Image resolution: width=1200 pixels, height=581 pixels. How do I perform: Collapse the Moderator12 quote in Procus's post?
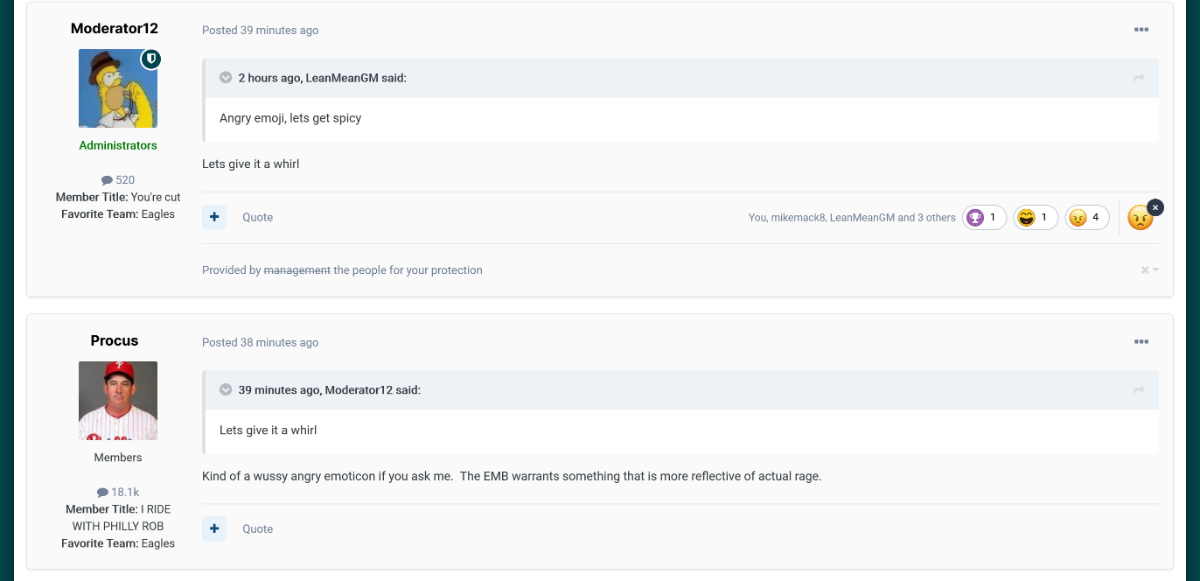(226, 390)
